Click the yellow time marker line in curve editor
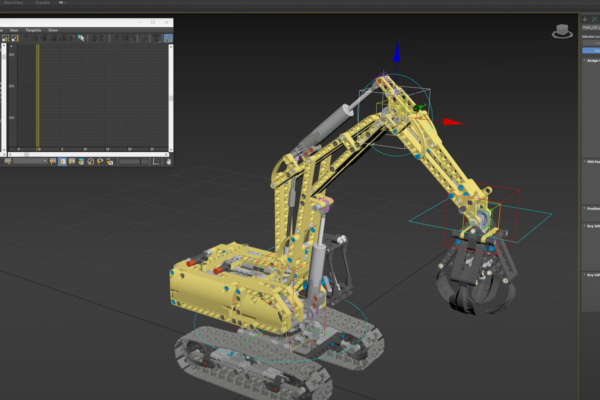The height and width of the screenshot is (400, 600). (x=38, y=96)
